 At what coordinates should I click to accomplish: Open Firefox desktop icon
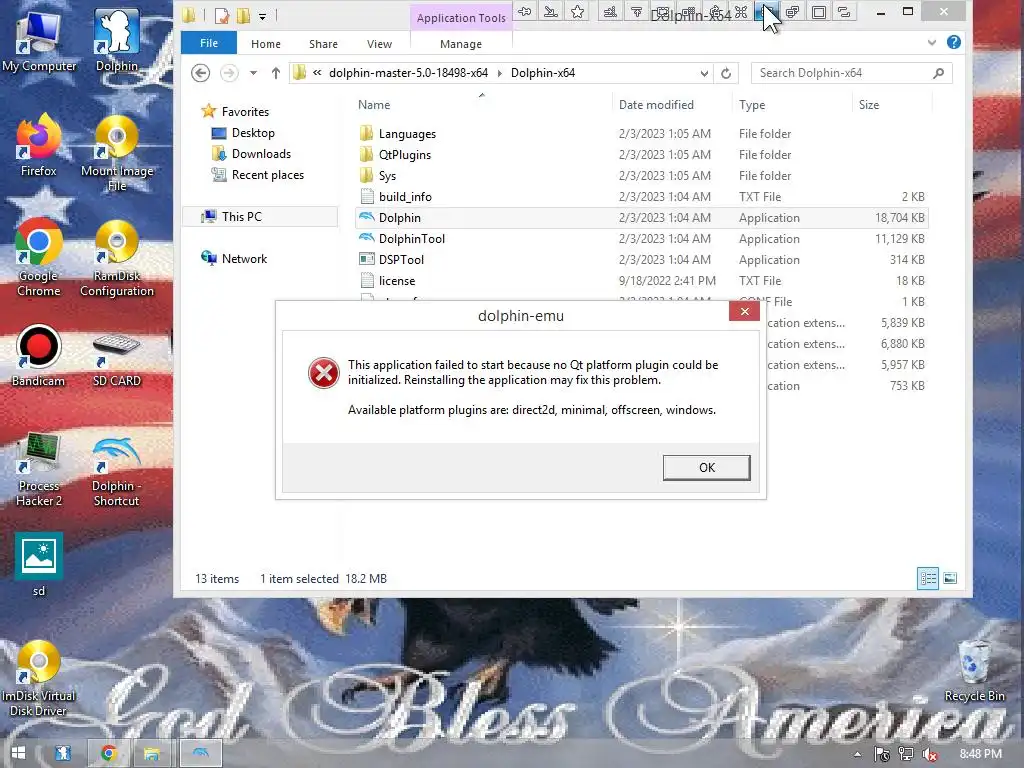tap(39, 145)
